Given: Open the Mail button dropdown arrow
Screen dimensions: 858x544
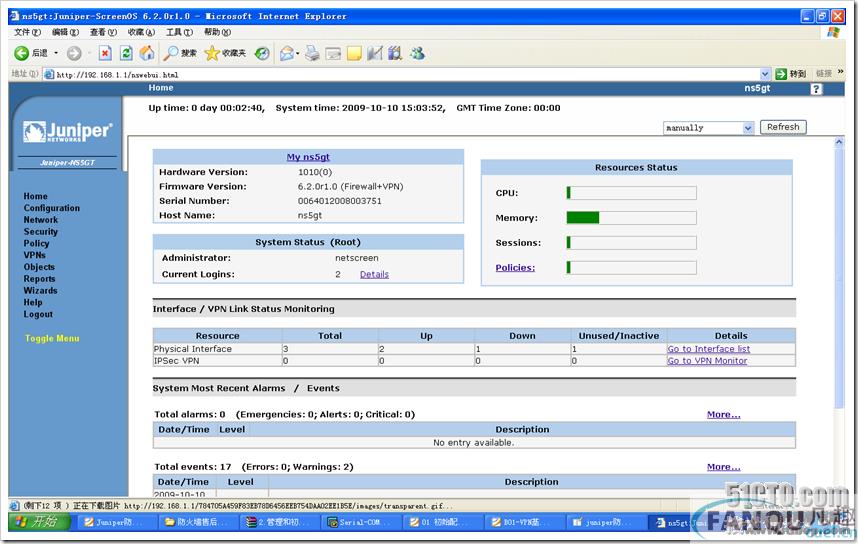Looking at the screenshot, I should tap(298, 53).
